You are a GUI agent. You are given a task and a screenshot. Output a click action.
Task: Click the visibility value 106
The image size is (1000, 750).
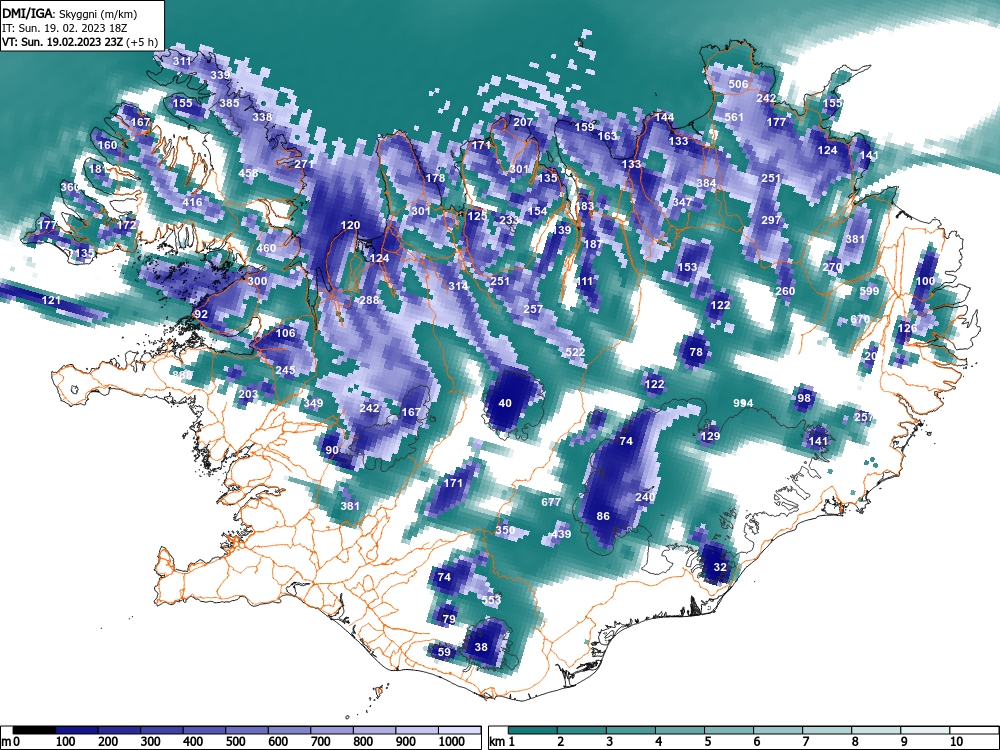(286, 333)
